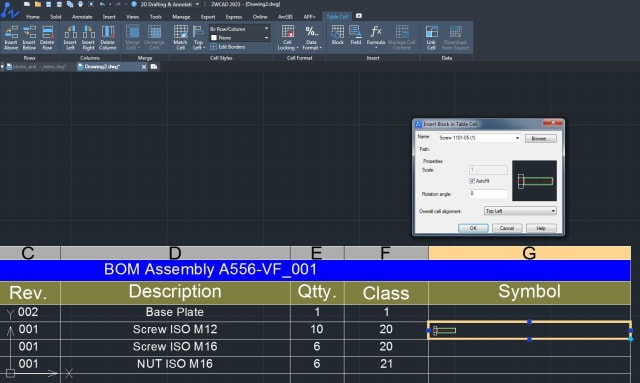The image size is (640, 383).
Task: Open the Home ribbon tab
Action: click(x=33, y=17)
